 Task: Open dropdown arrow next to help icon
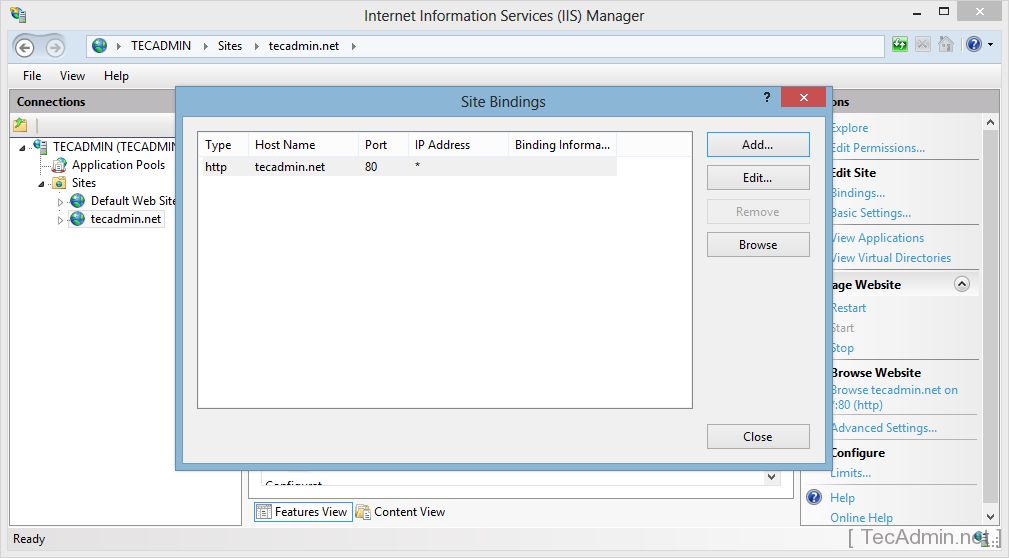click(990, 44)
